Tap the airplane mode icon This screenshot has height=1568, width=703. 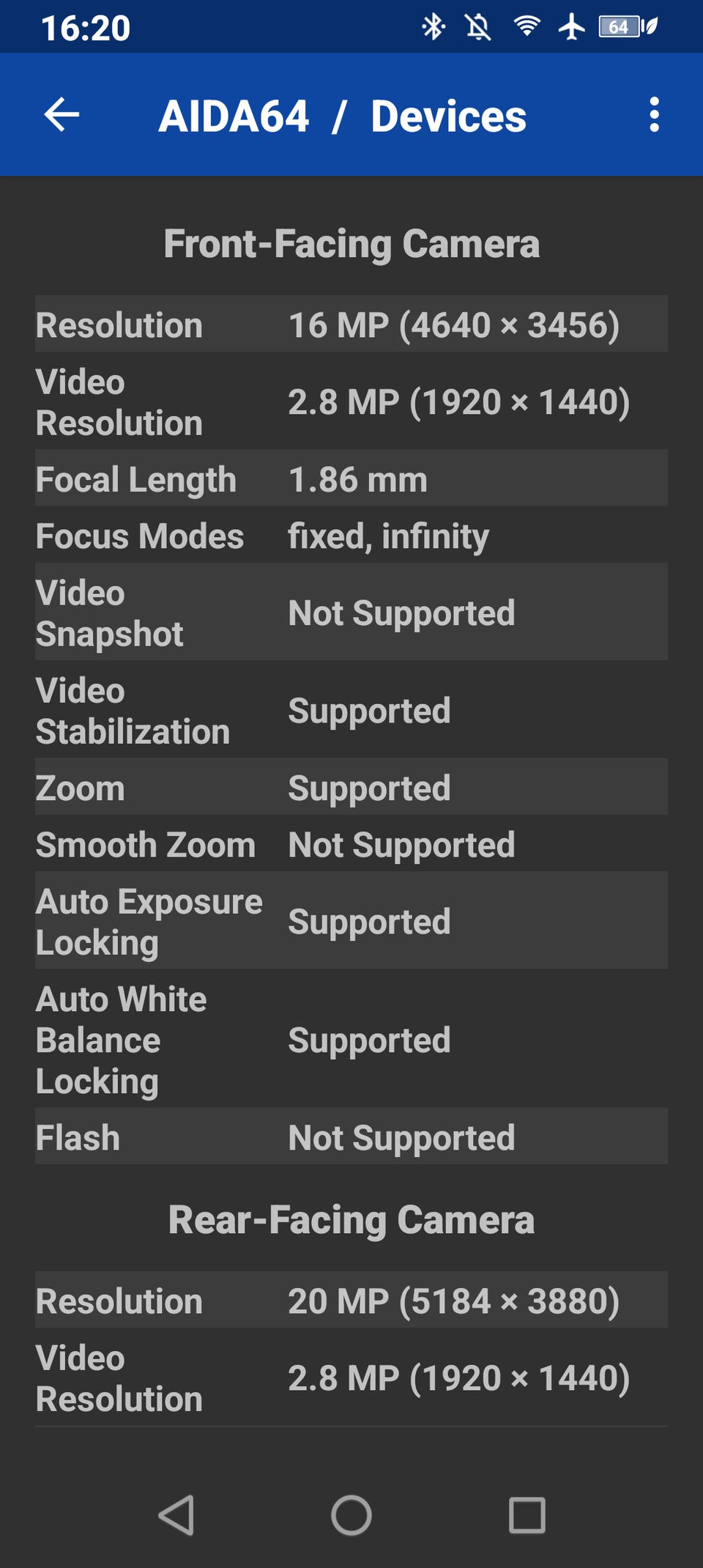click(x=572, y=27)
